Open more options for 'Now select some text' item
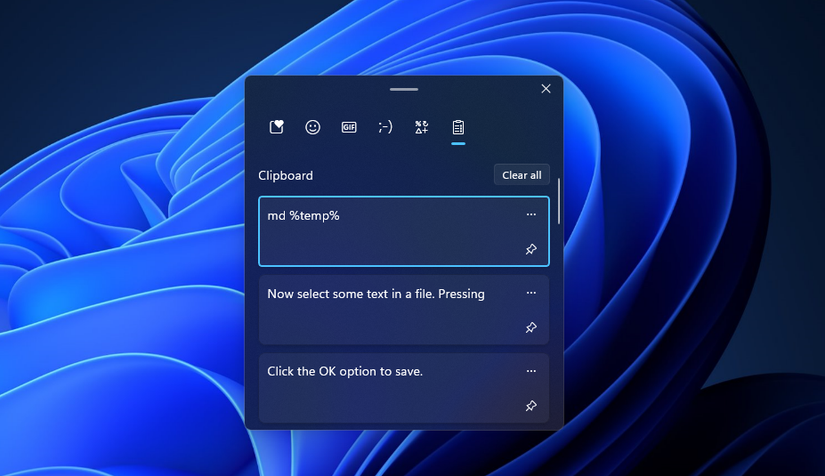 point(531,292)
